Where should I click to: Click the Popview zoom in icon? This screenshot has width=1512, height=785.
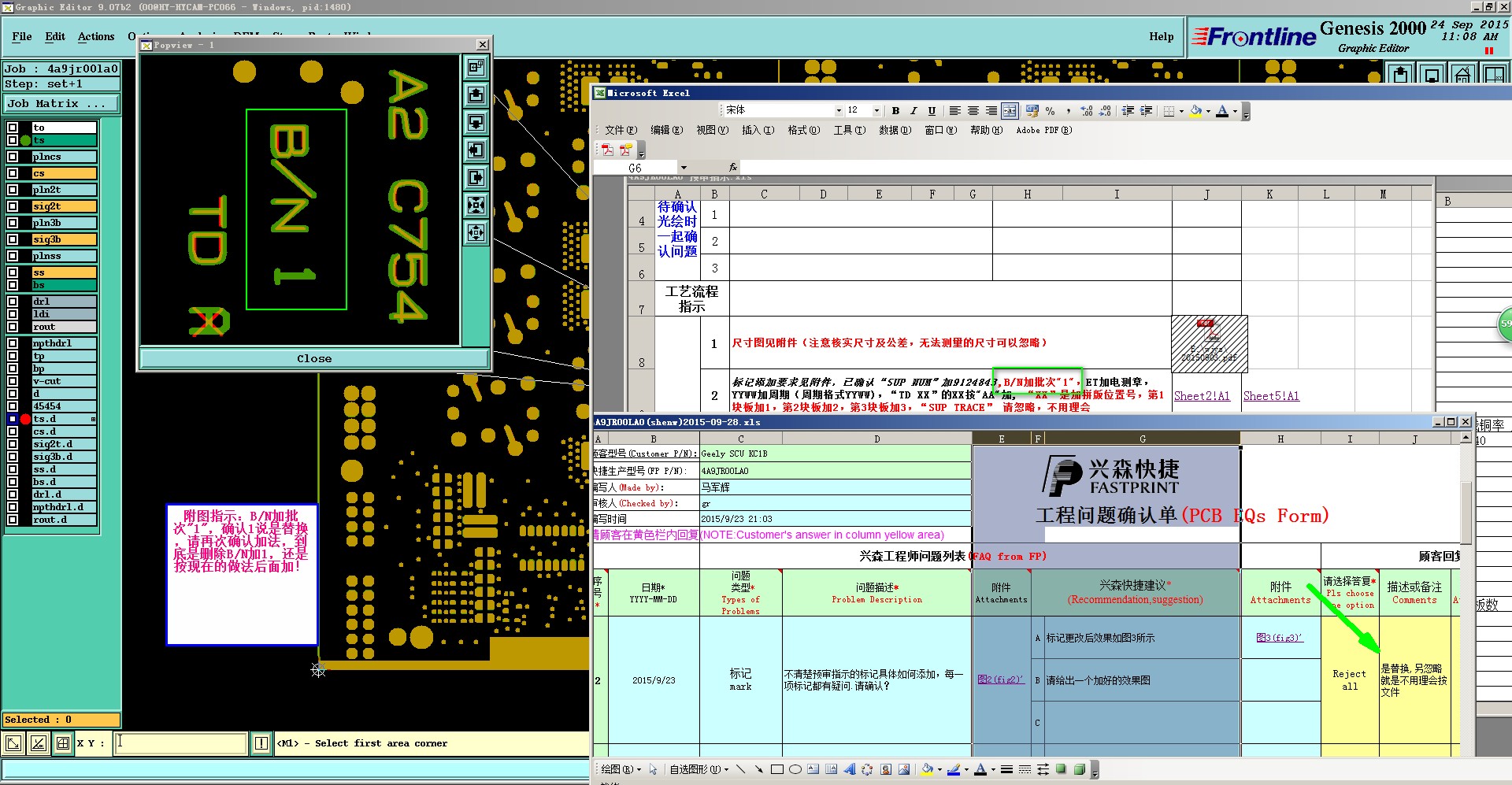point(476,206)
